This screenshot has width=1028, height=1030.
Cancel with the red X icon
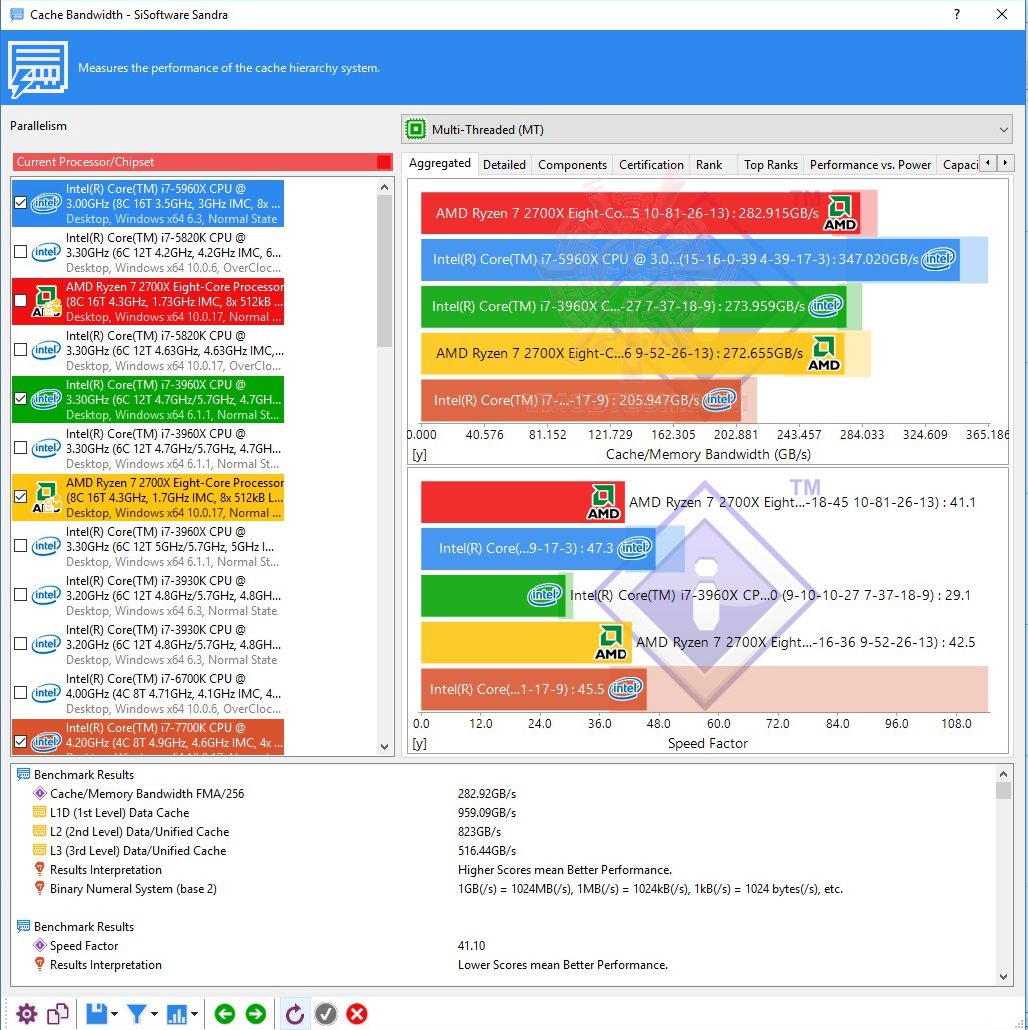(x=357, y=1014)
